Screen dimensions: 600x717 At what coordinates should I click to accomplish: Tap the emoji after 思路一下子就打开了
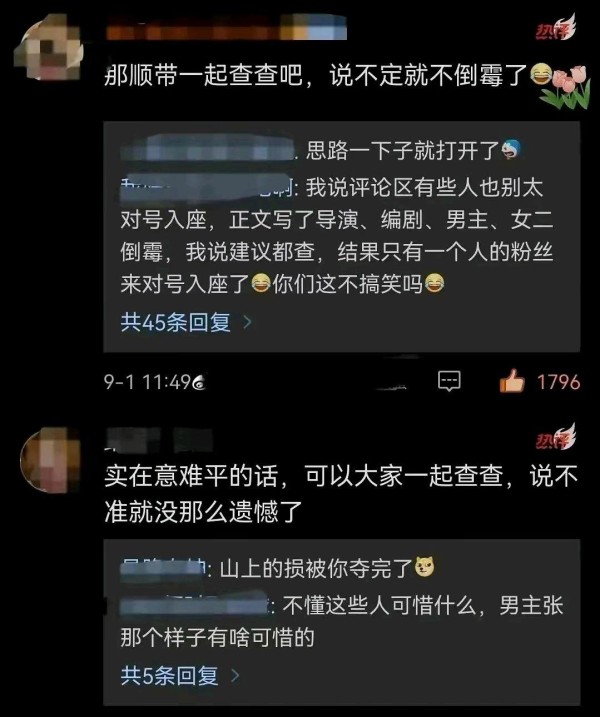(511, 150)
